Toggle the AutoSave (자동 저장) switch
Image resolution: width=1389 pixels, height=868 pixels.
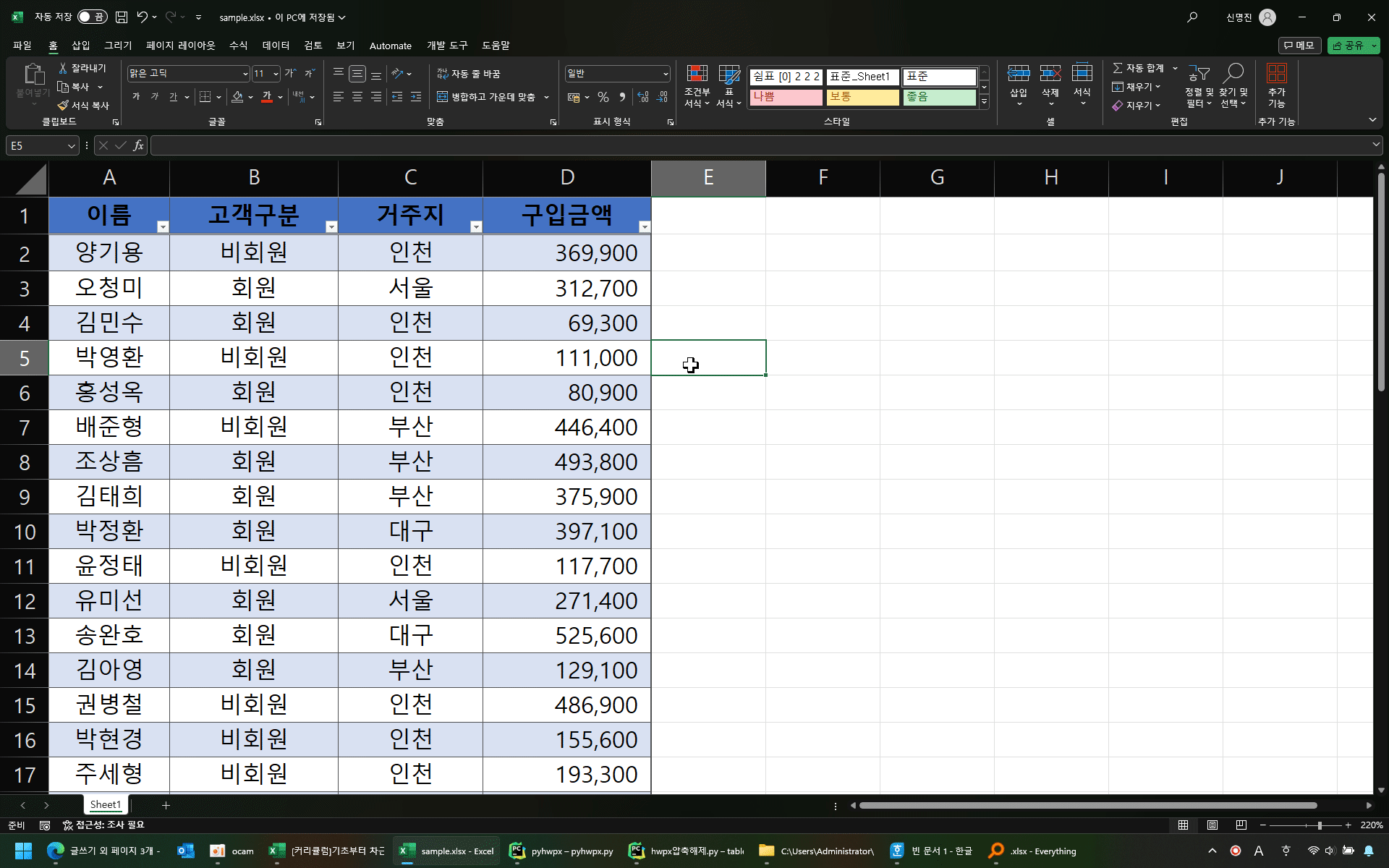tap(92, 17)
